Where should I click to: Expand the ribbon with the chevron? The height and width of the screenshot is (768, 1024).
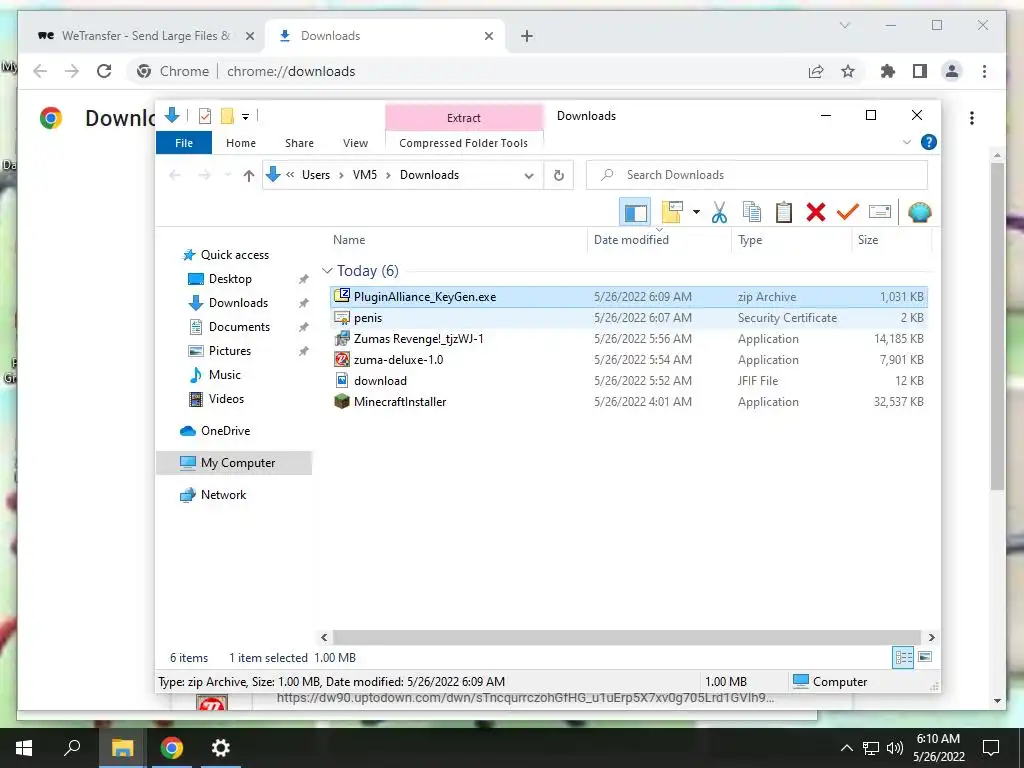pyautogui.click(x=906, y=142)
